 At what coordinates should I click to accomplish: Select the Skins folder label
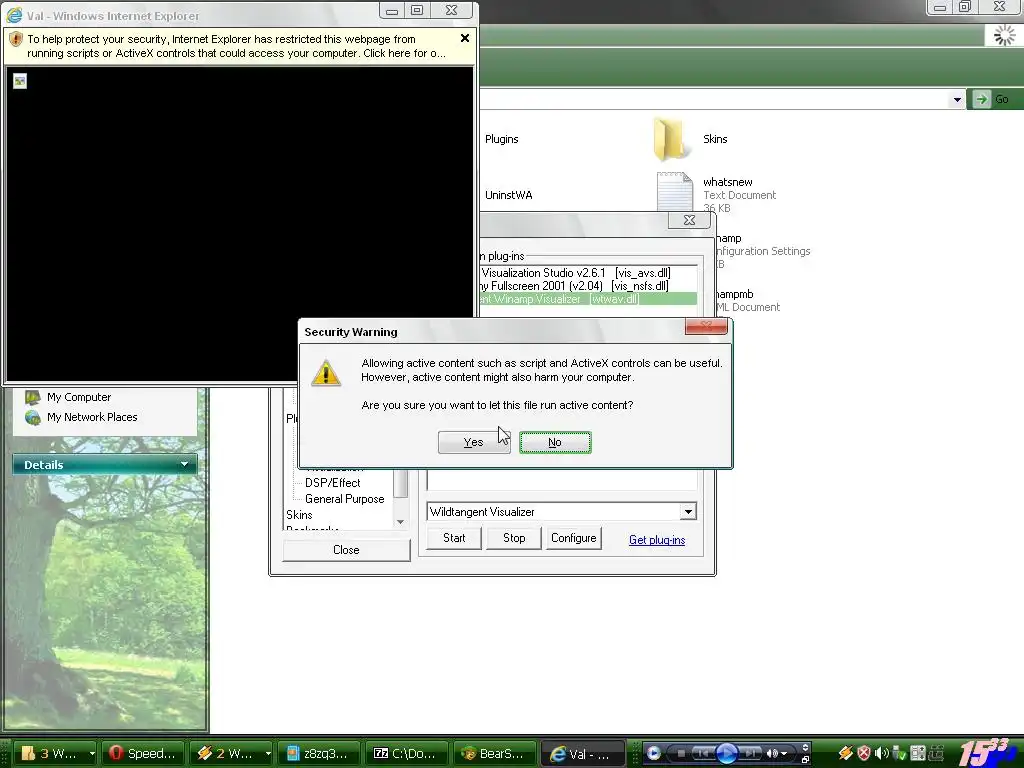[x=715, y=139]
